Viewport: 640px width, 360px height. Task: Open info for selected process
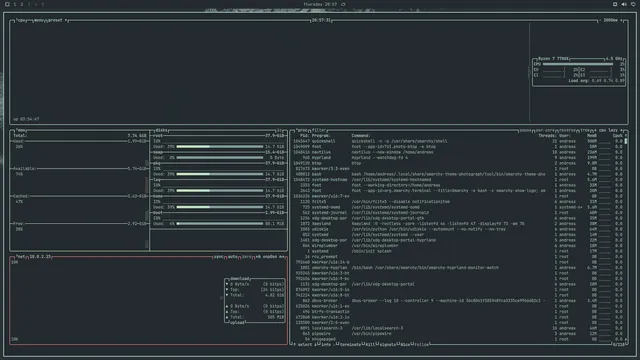[326, 344]
